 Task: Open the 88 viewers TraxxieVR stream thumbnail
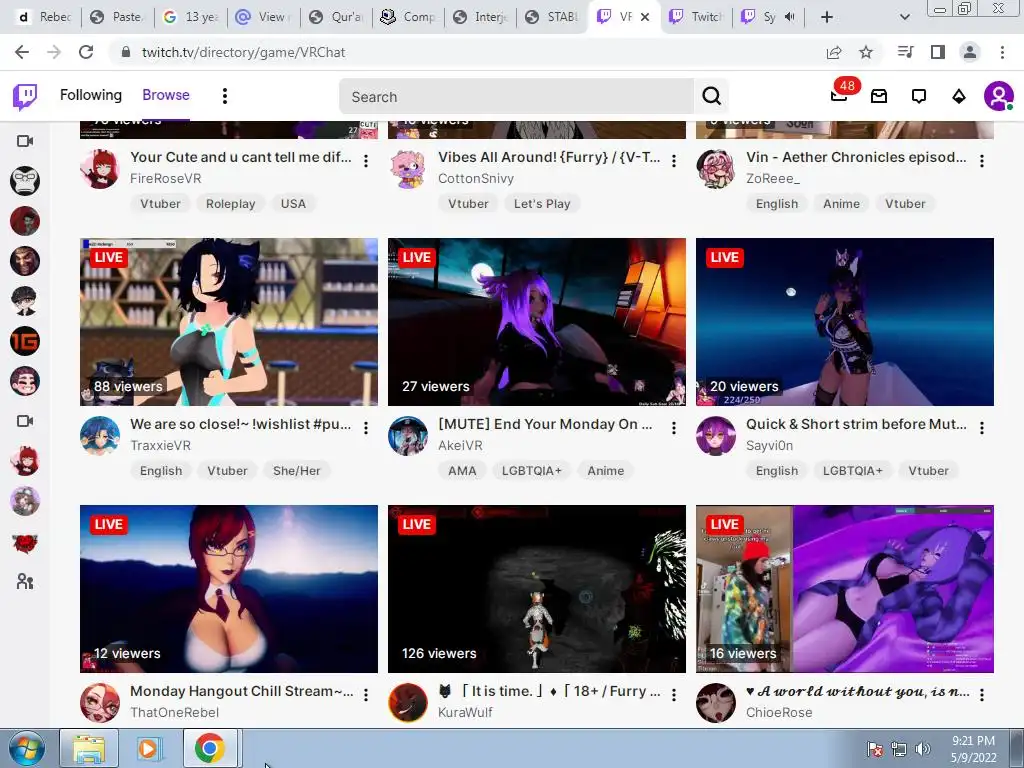pyautogui.click(x=229, y=322)
